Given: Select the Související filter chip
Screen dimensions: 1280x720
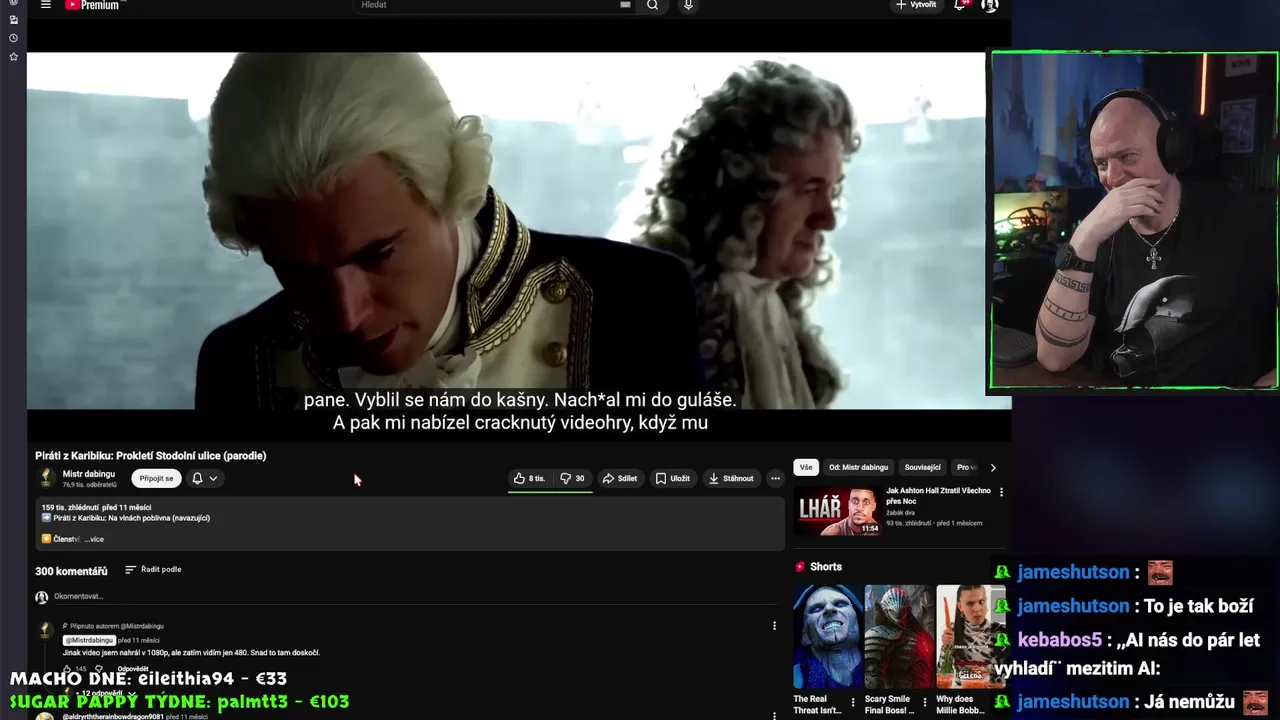Looking at the screenshot, I should (x=922, y=467).
